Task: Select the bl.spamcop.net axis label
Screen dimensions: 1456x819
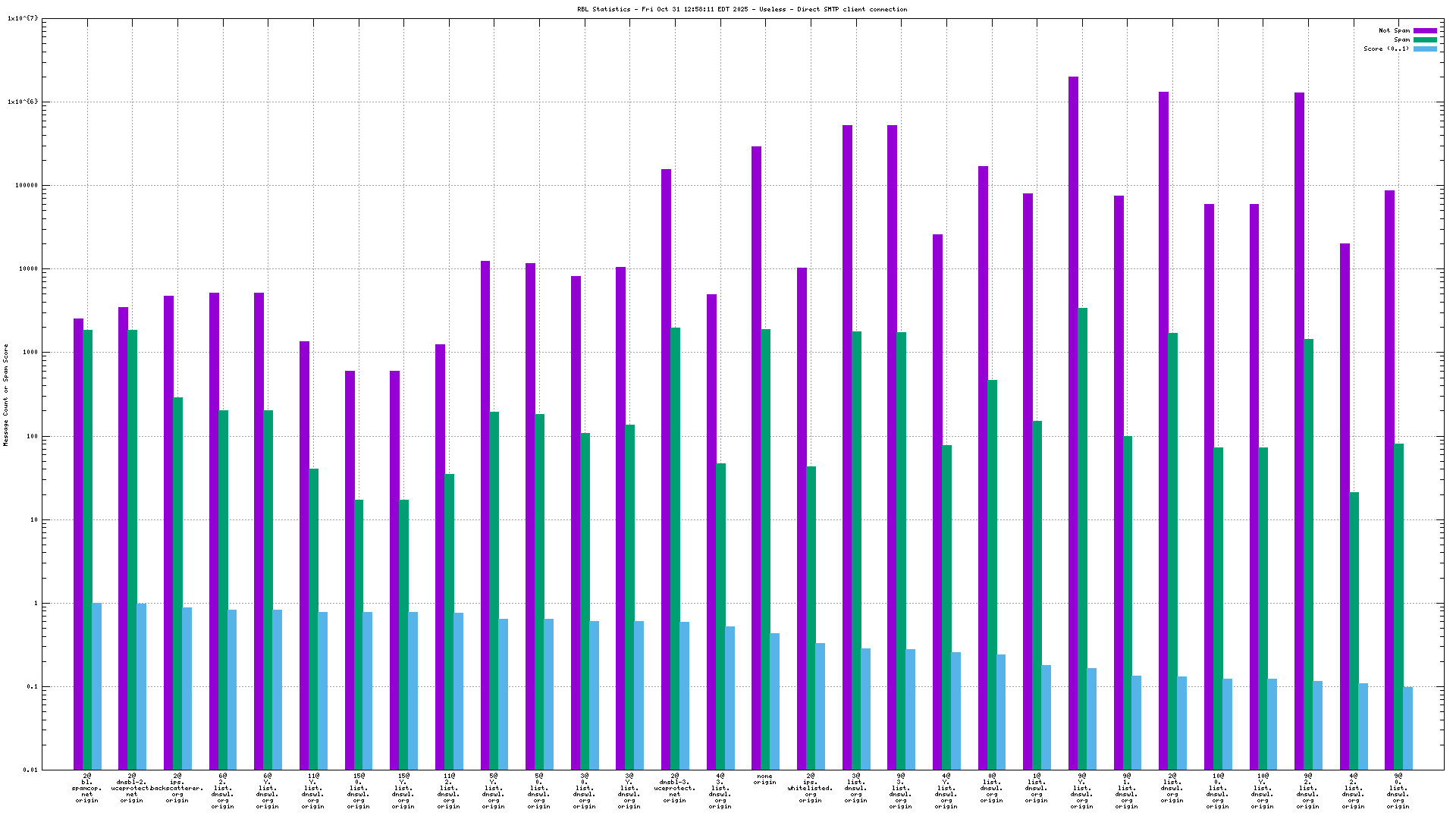Action: click(x=86, y=788)
